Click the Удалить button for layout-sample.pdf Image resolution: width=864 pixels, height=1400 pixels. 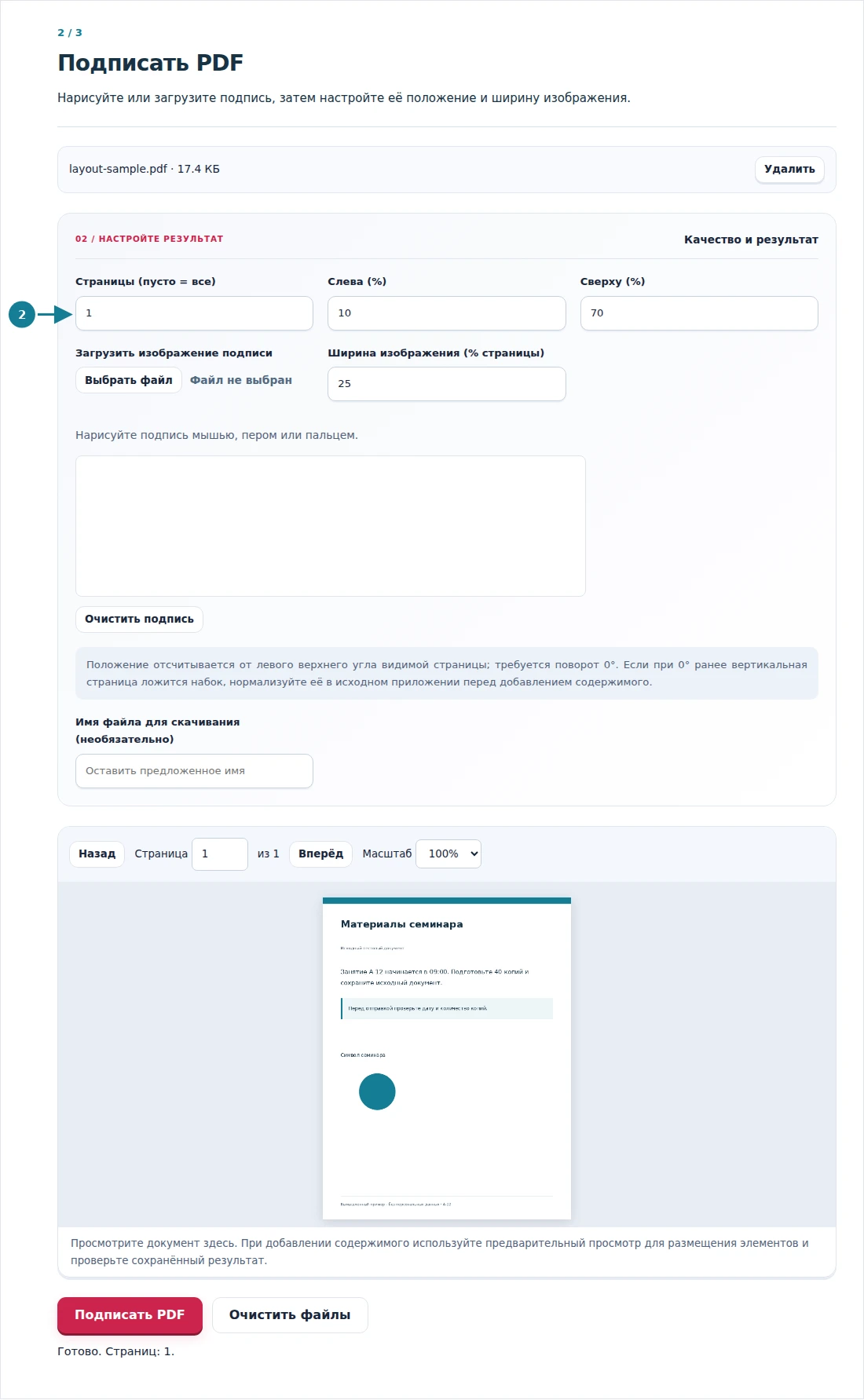click(x=789, y=170)
